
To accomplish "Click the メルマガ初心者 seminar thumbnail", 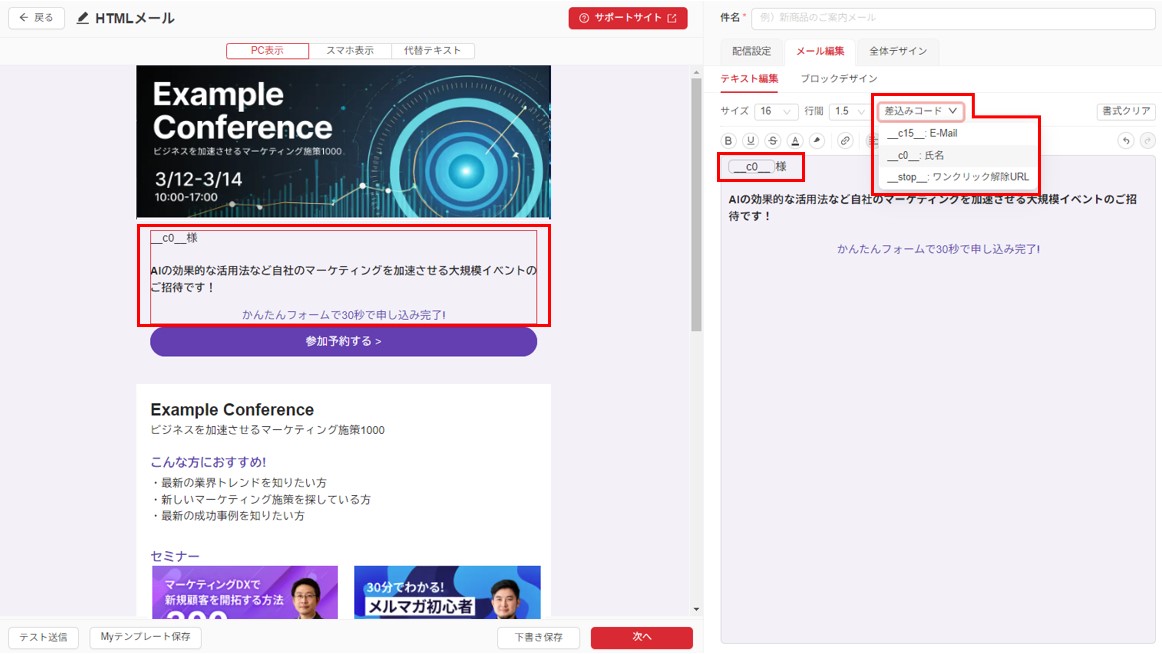I will 447,592.
